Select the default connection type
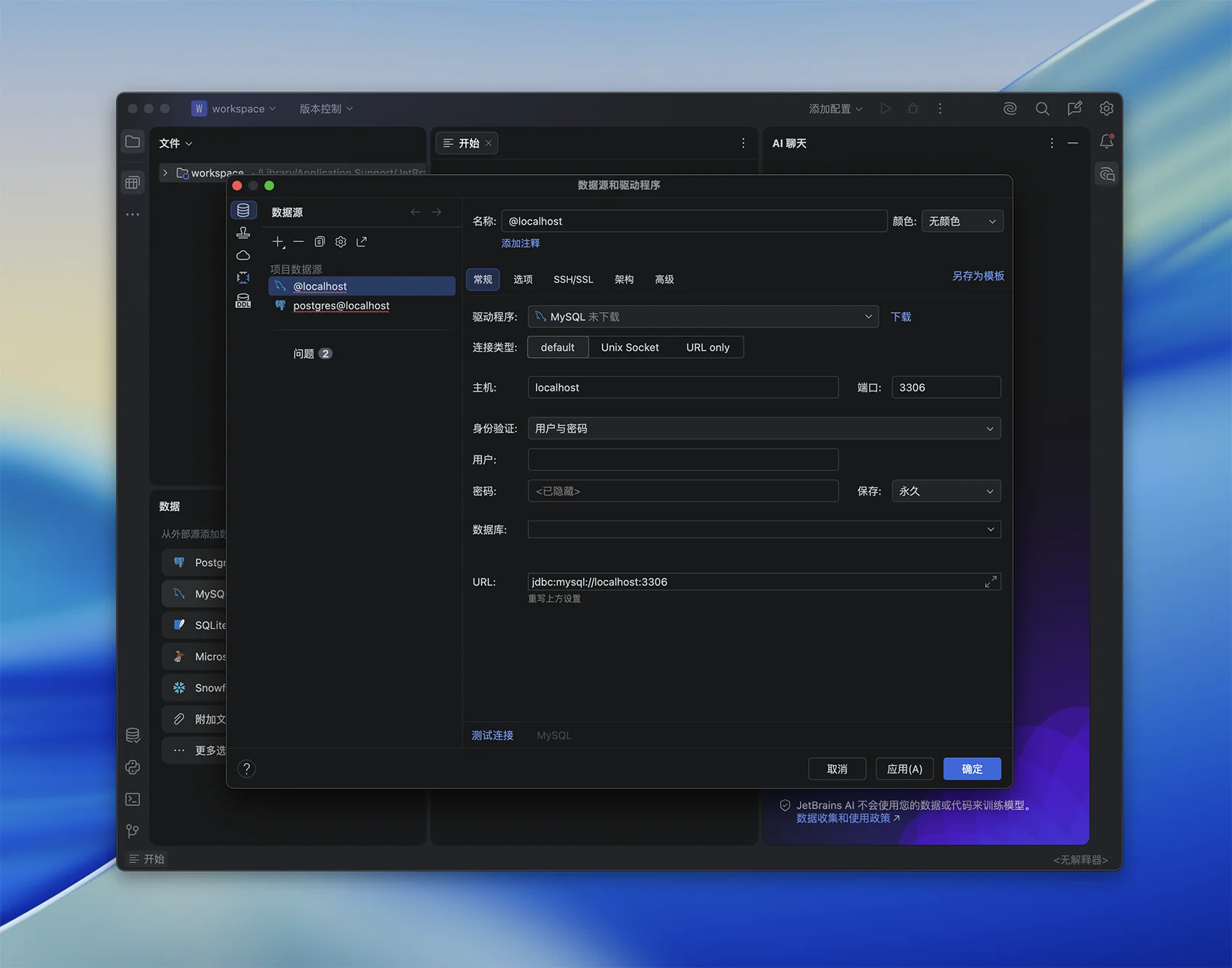1232x968 pixels. click(557, 348)
